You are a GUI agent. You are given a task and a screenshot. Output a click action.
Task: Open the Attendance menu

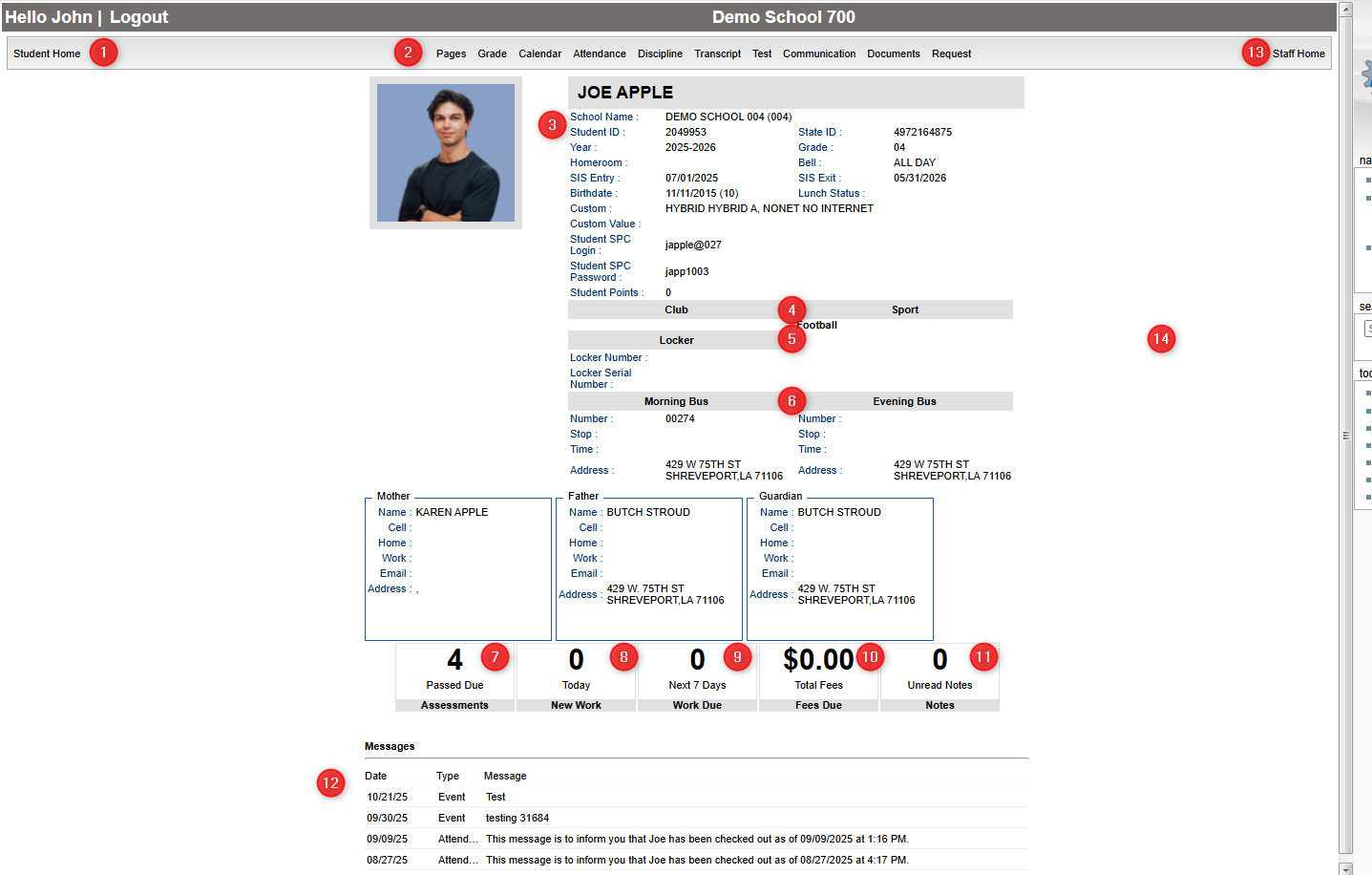click(x=599, y=53)
